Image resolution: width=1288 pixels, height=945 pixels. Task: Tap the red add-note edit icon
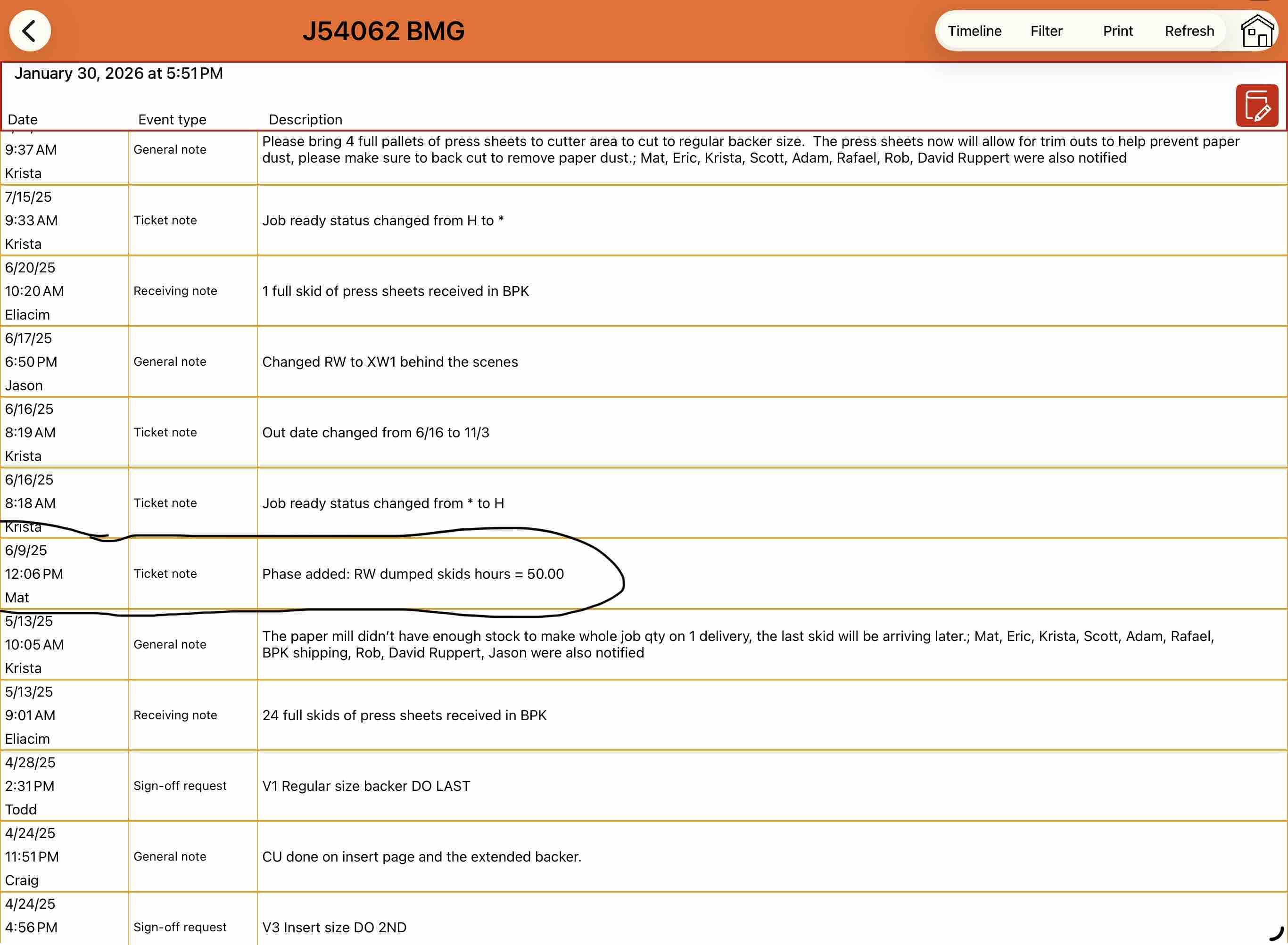pos(1256,106)
